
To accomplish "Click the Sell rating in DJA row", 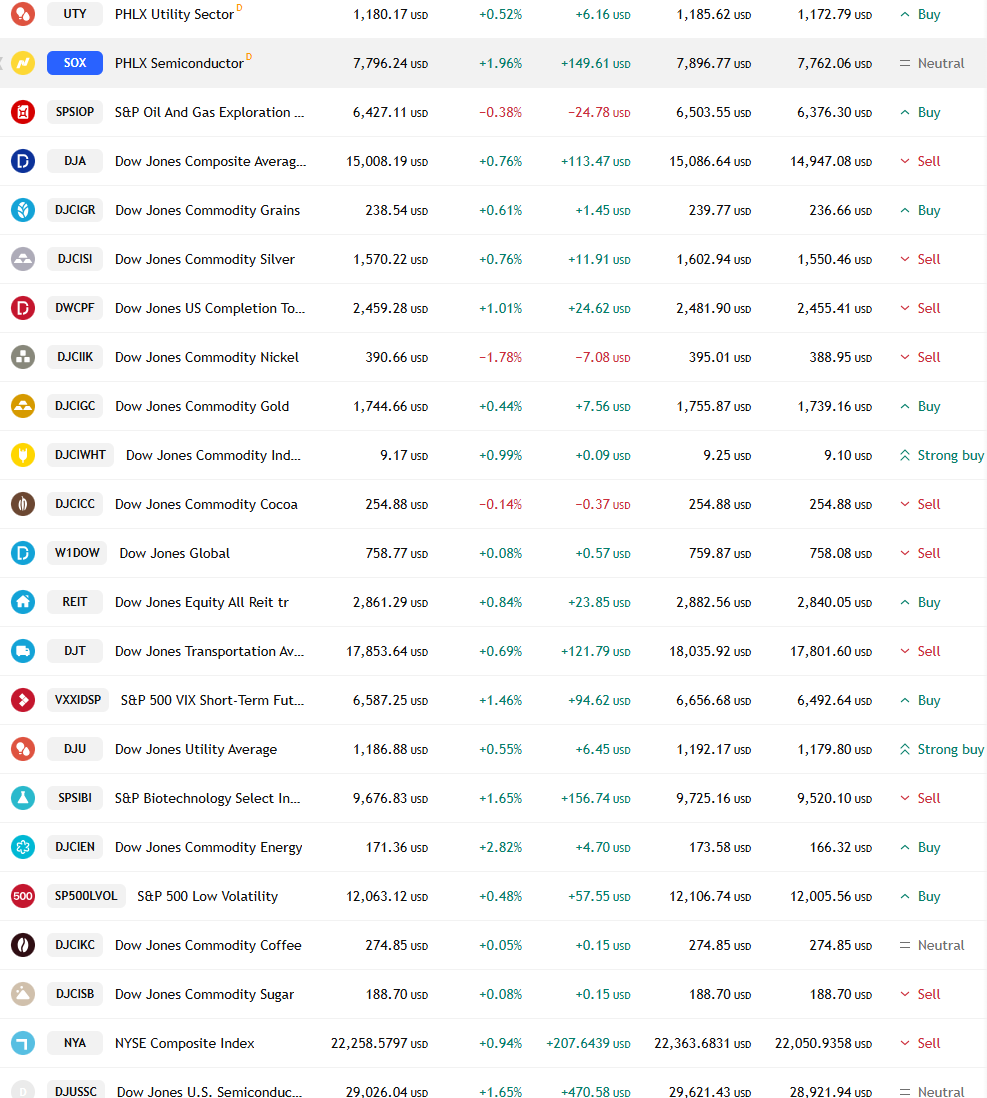I will [x=920, y=161].
